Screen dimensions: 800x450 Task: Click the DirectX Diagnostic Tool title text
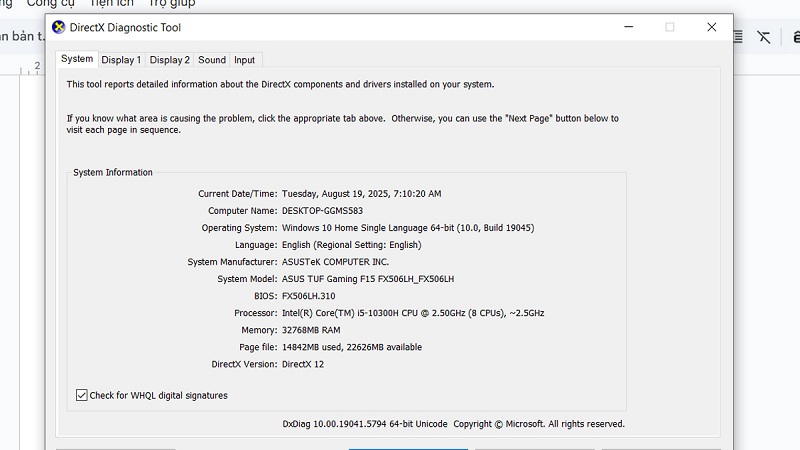click(x=125, y=28)
